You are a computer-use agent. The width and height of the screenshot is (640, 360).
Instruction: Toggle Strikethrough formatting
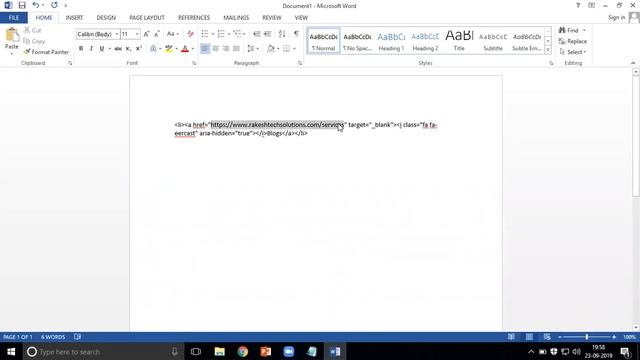pyautogui.click(x=118, y=49)
